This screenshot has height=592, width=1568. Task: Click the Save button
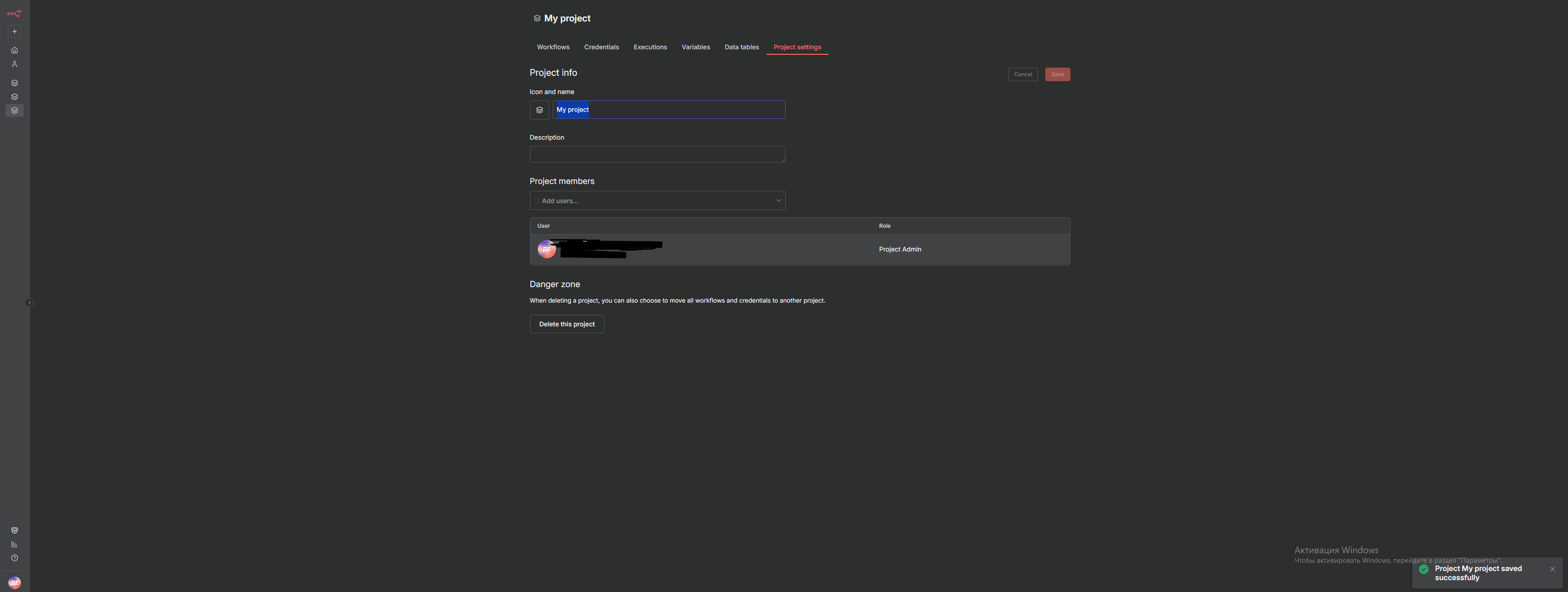point(1057,74)
